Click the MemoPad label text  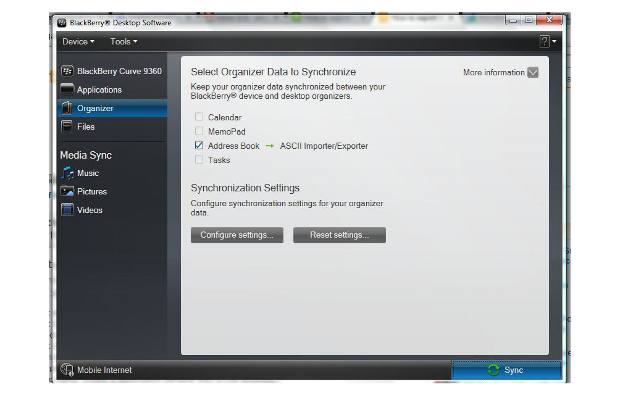pyautogui.click(x=227, y=132)
